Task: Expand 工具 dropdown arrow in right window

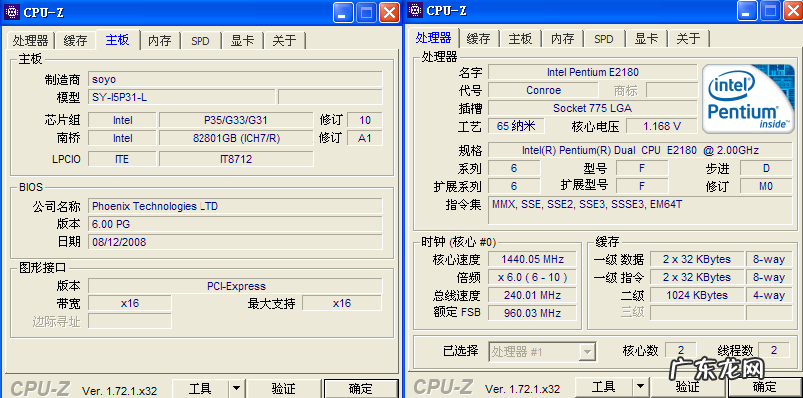Action: point(640,387)
